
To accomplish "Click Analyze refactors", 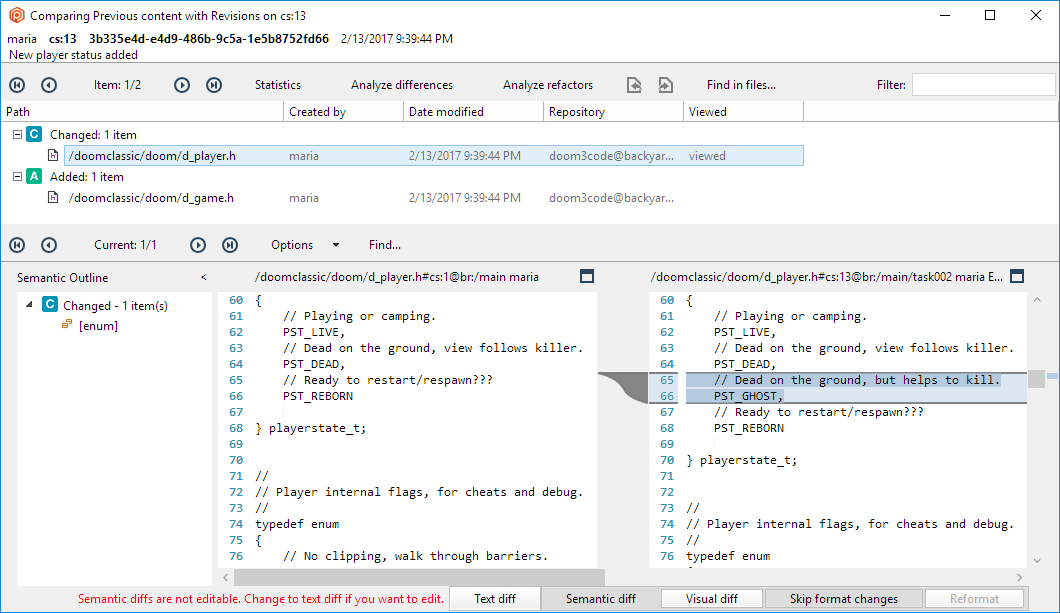I will [x=548, y=85].
